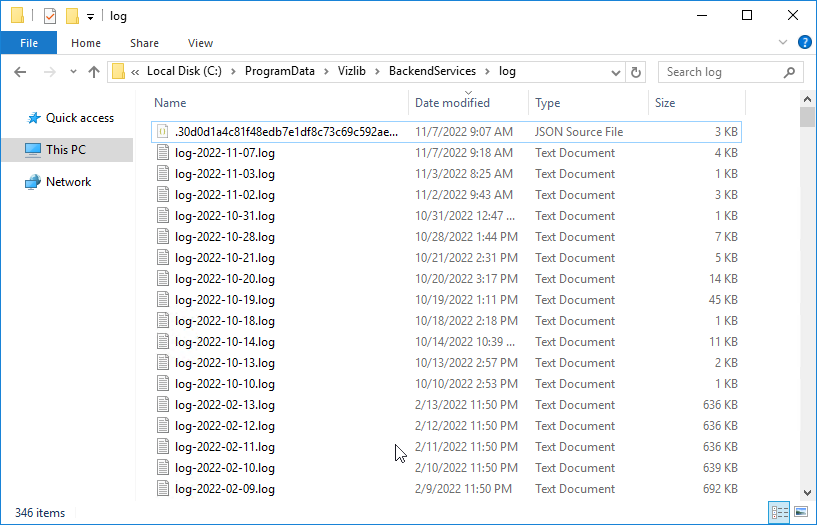Open Explorer Help question mark icon
This screenshot has width=817, height=525.
(804, 43)
